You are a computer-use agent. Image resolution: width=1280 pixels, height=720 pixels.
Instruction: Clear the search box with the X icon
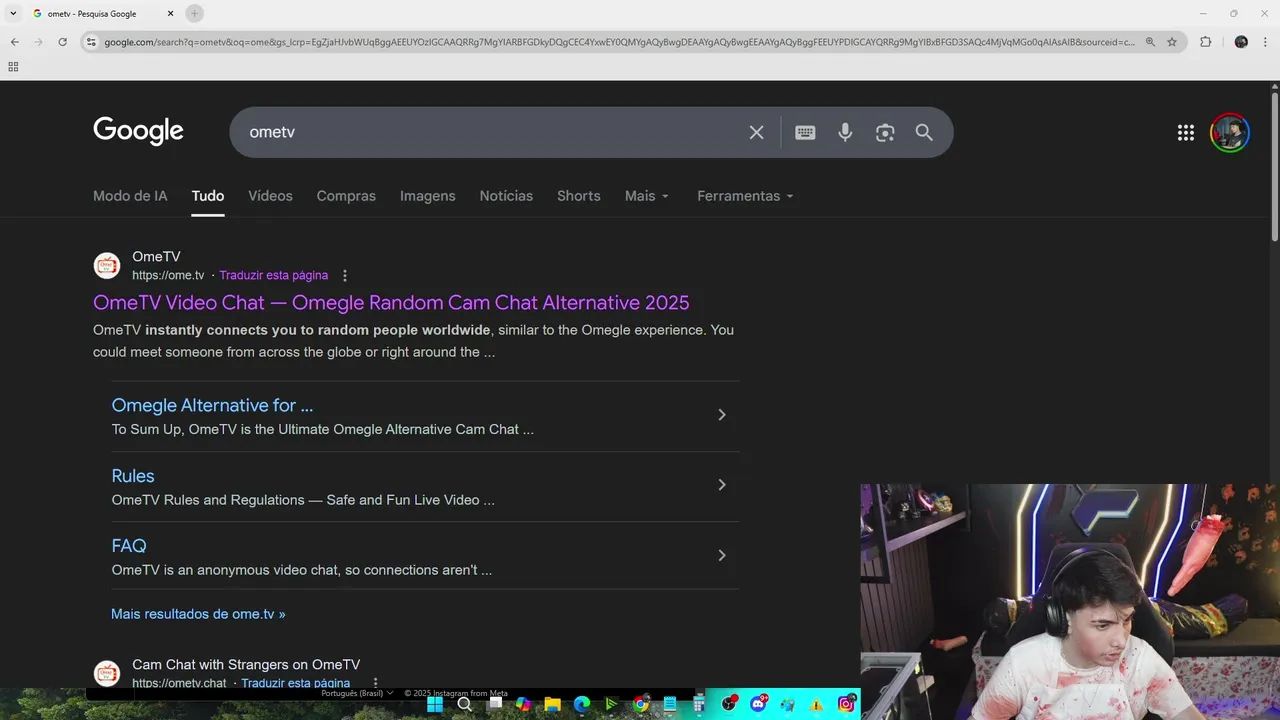click(756, 132)
